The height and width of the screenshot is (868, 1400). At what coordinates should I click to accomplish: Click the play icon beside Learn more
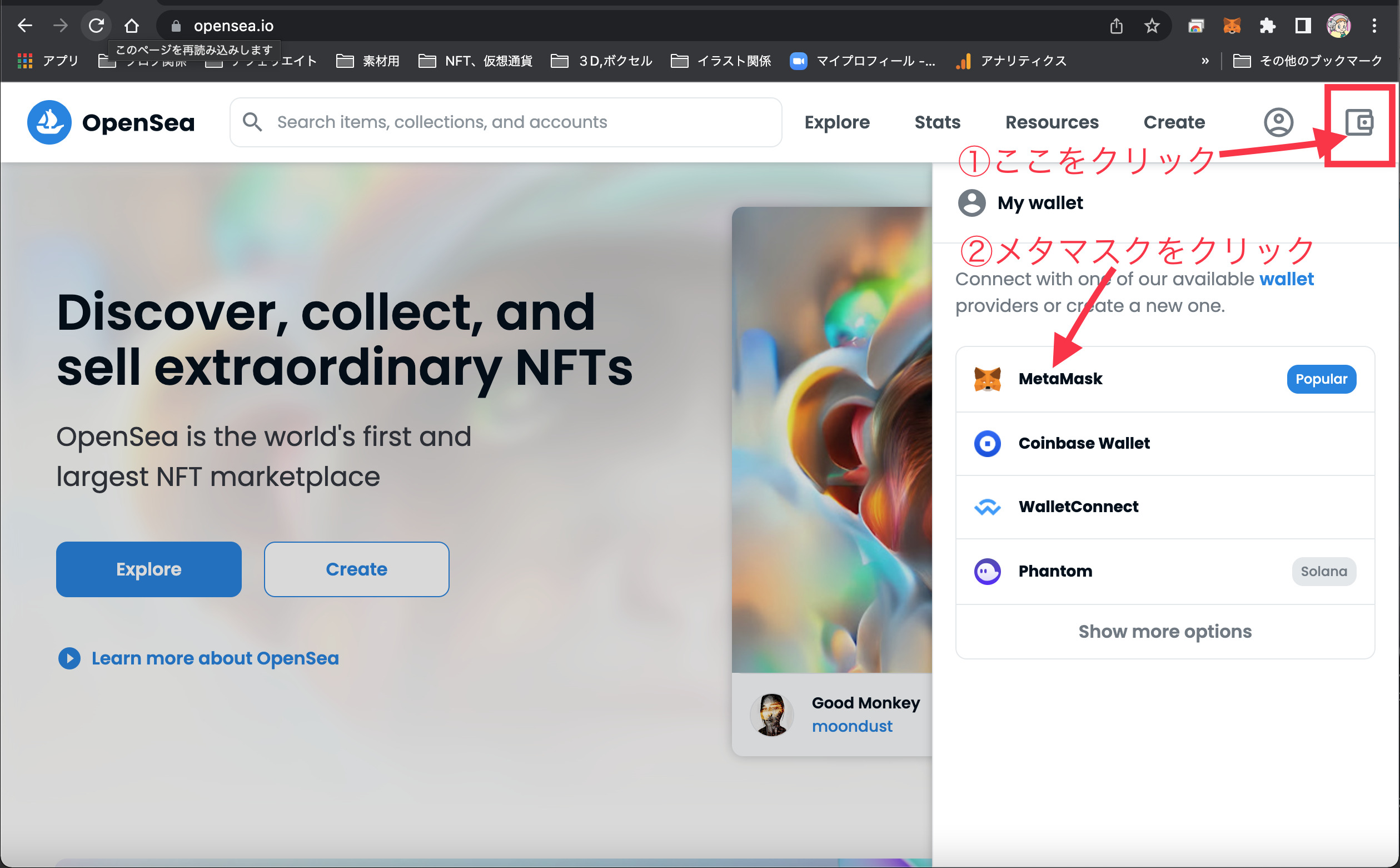click(69, 658)
